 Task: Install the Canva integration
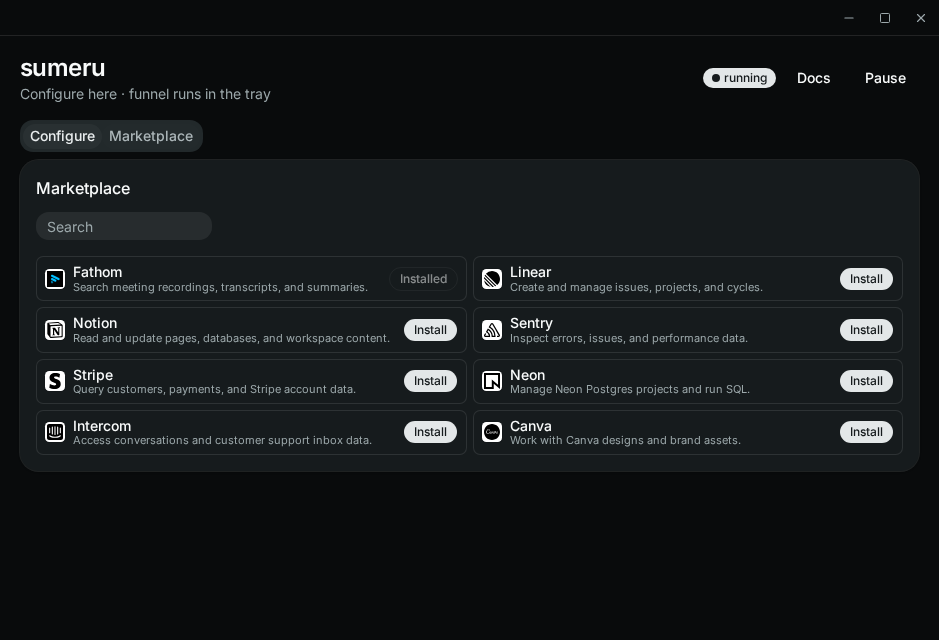click(866, 432)
